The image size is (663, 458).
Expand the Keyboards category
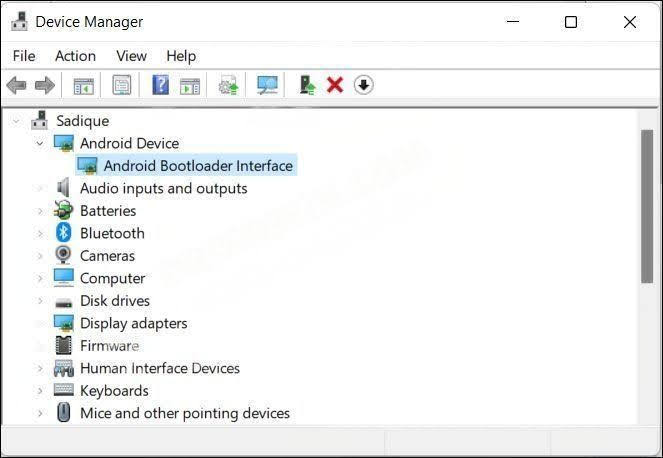coord(40,391)
